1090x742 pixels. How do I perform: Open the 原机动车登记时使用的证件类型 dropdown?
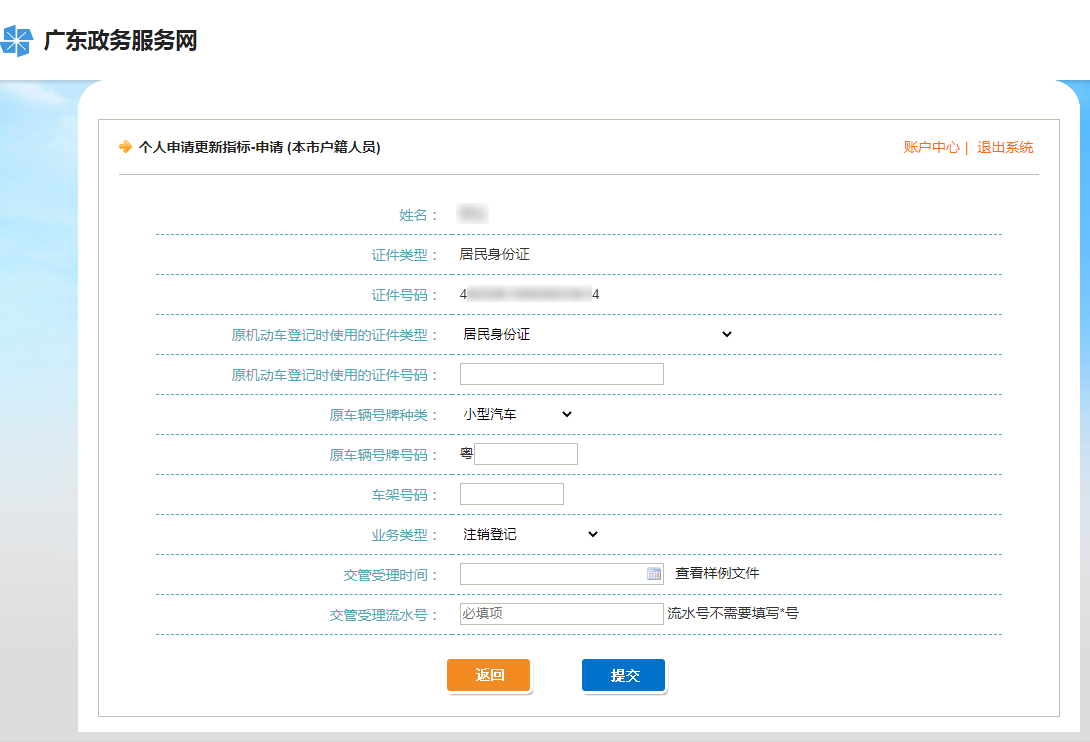click(597, 334)
